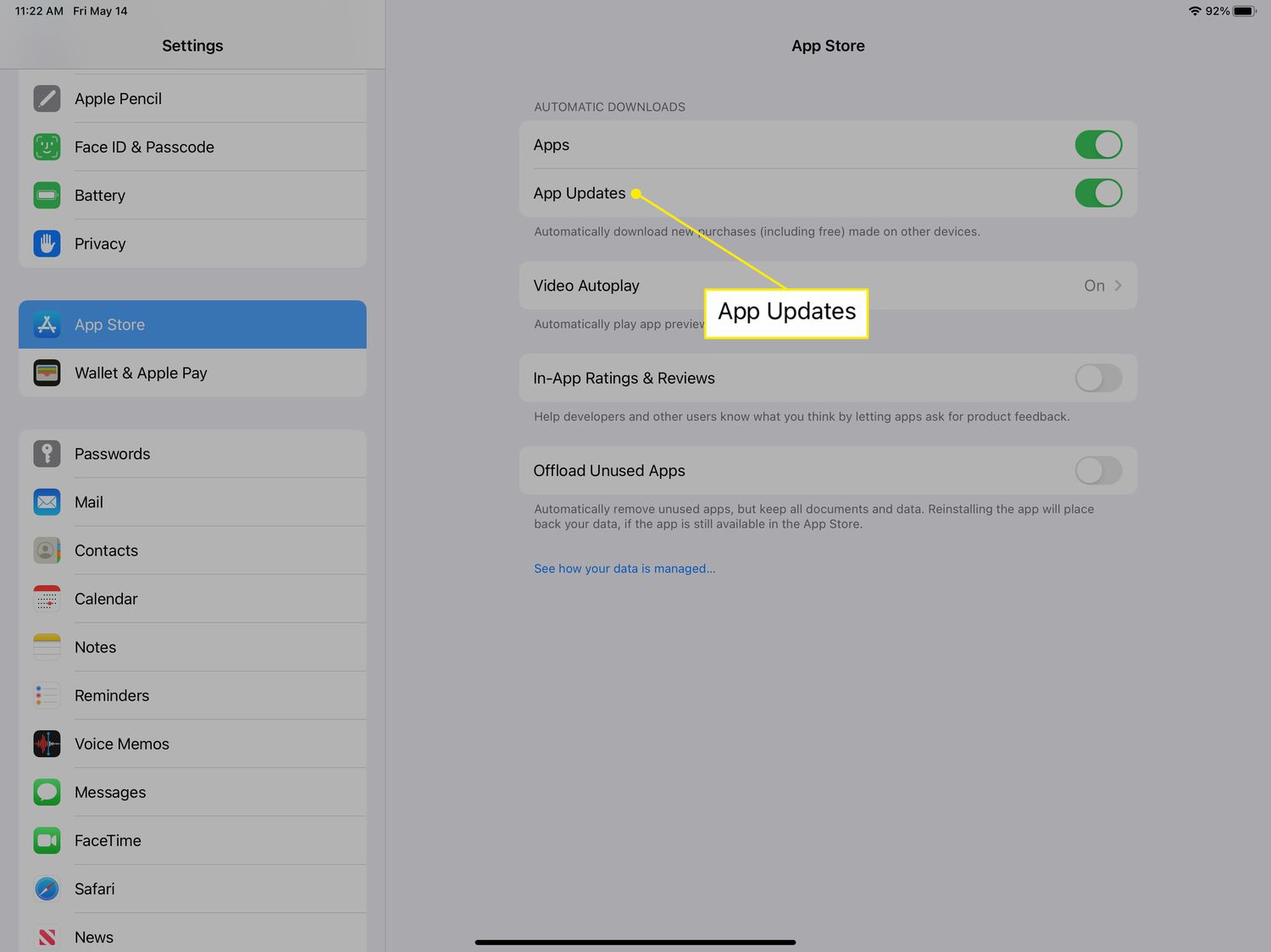Open the Voice Memos icon
Screen dimensions: 1271x952
(47, 744)
